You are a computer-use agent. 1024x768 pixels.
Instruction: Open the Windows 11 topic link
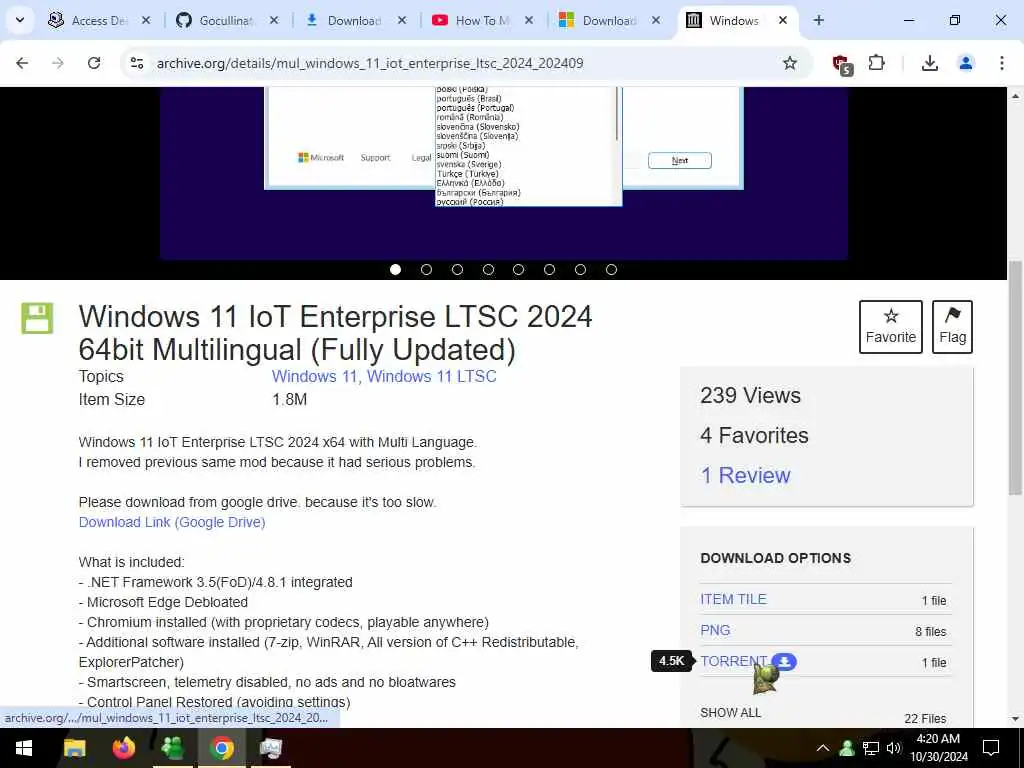(x=315, y=377)
